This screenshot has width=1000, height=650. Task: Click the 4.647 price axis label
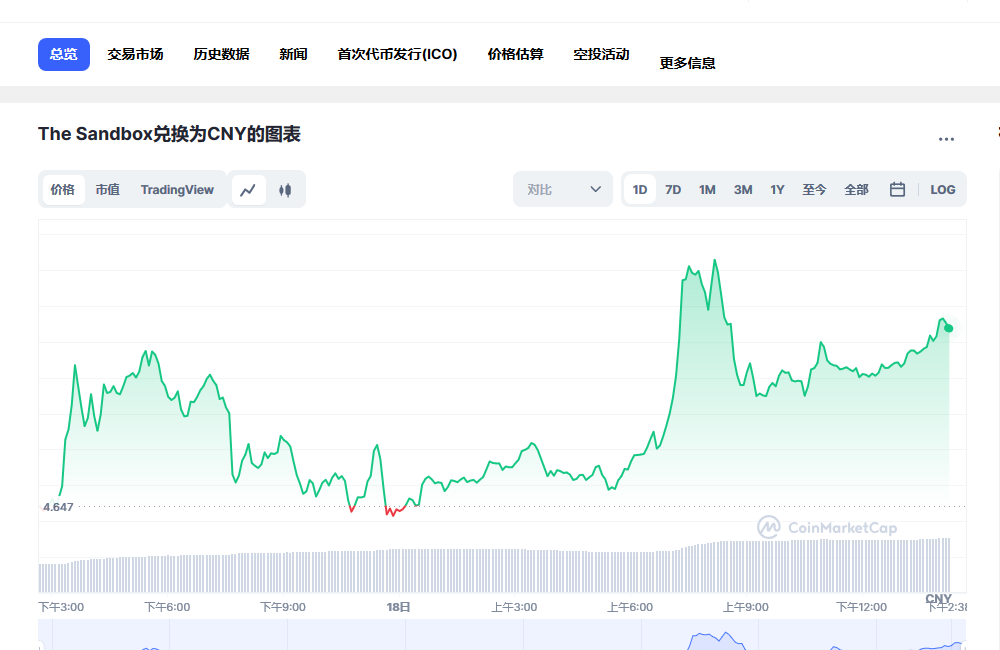[60, 506]
